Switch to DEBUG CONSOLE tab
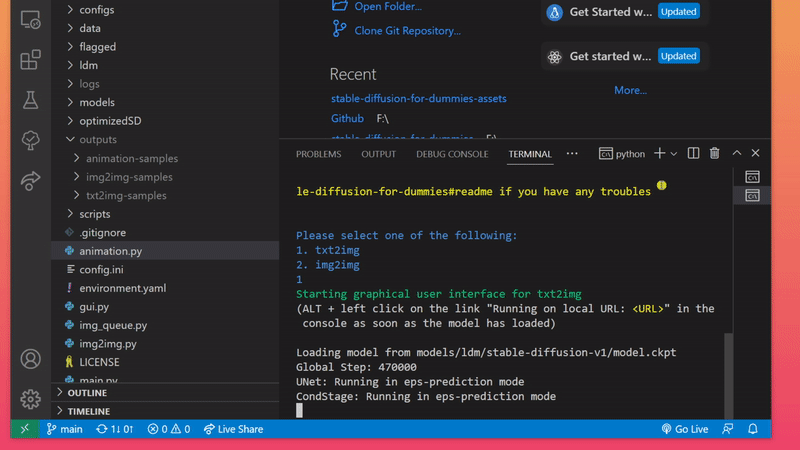Viewport: 800px width, 450px height. coord(452,154)
